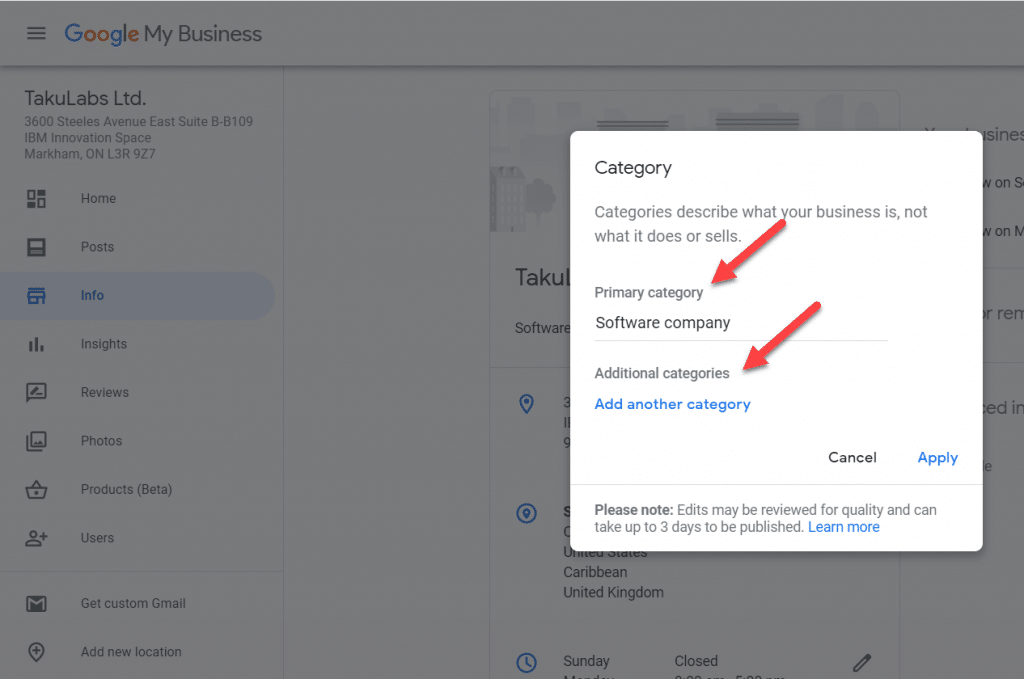This screenshot has width=1024, height=679.
Task: Select the Info menu item
Action: point(92,295)
